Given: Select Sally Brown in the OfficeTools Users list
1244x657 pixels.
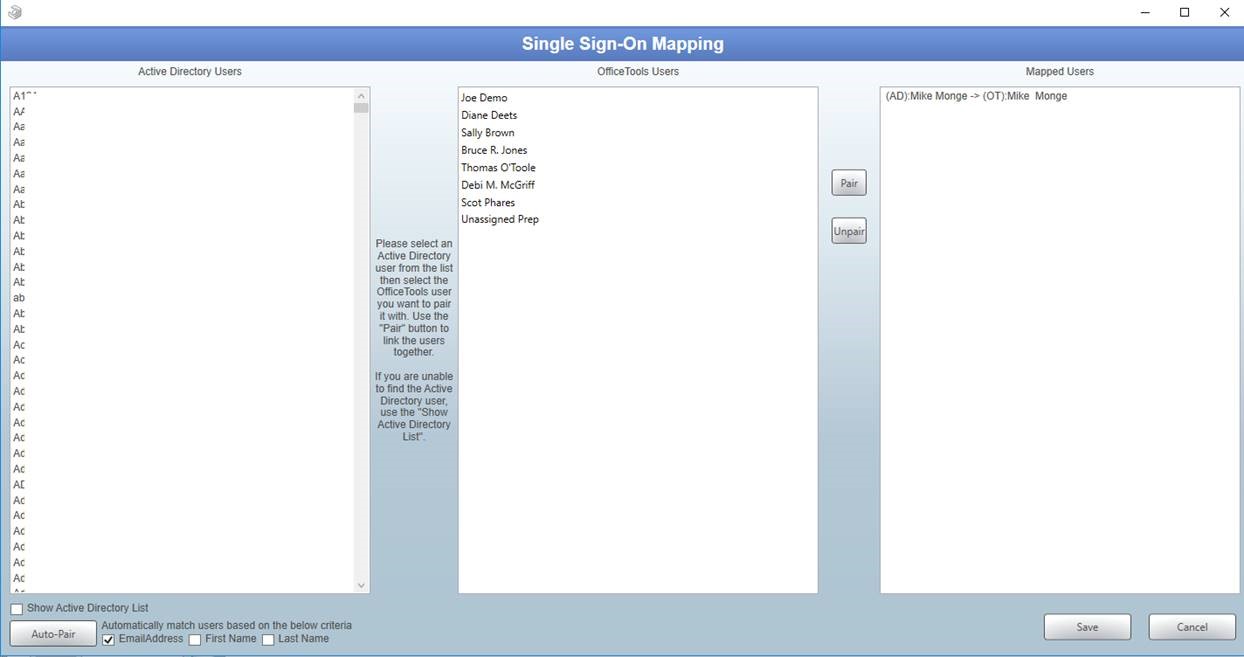Looking at the screenshot, I should 488,133.
